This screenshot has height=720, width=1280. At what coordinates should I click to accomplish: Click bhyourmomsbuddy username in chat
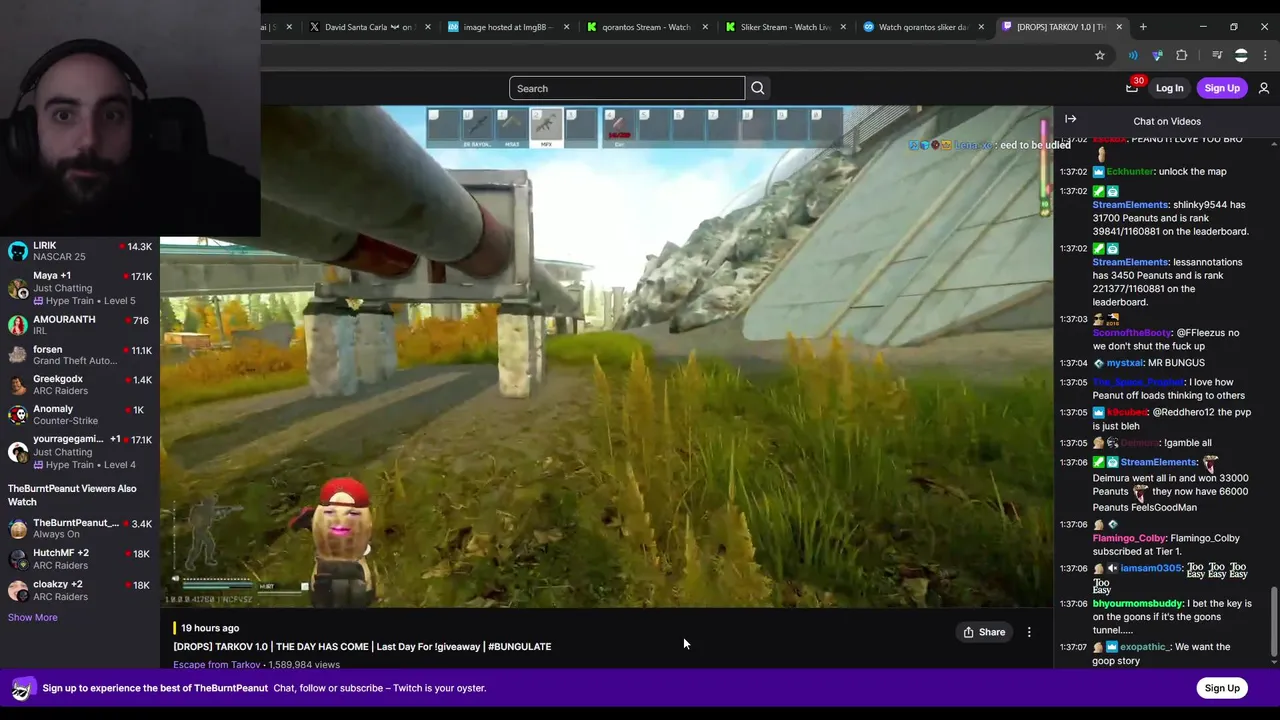click(x=1137, y=604)
